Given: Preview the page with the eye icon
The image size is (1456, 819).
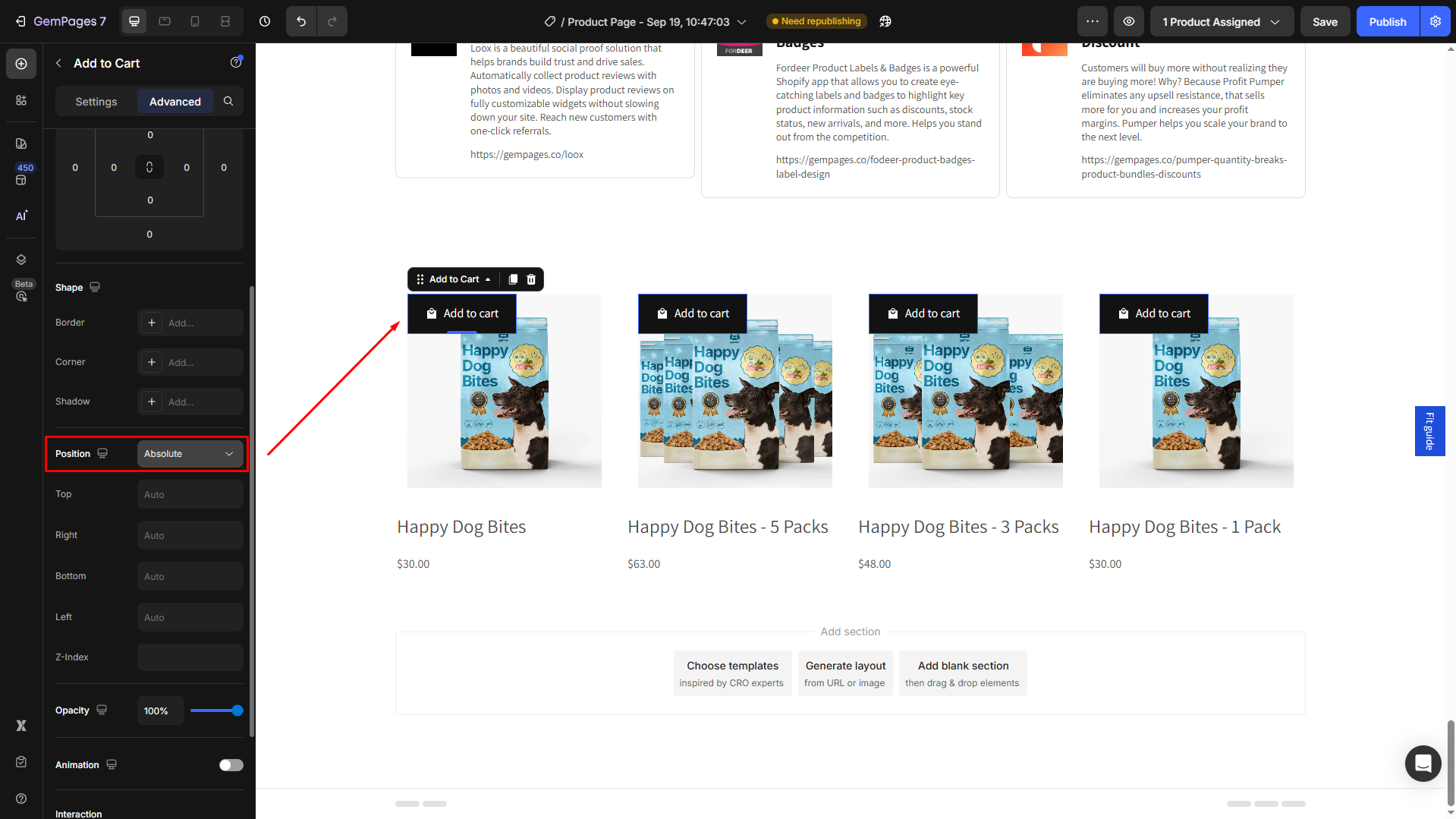Looking at the screenshot, I should pyautogui.click(x=1129, y=21).
